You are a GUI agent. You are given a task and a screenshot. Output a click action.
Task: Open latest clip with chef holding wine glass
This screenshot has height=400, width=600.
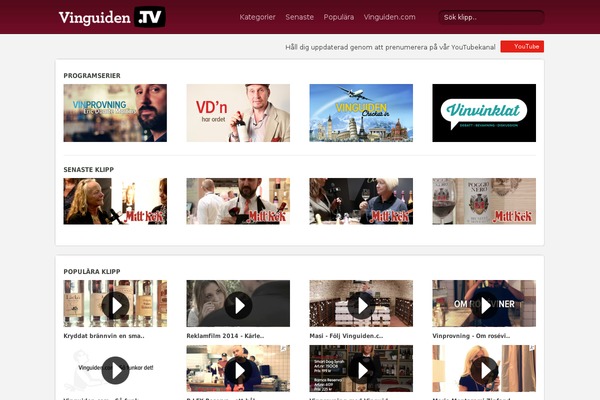(x=361, y=201)
